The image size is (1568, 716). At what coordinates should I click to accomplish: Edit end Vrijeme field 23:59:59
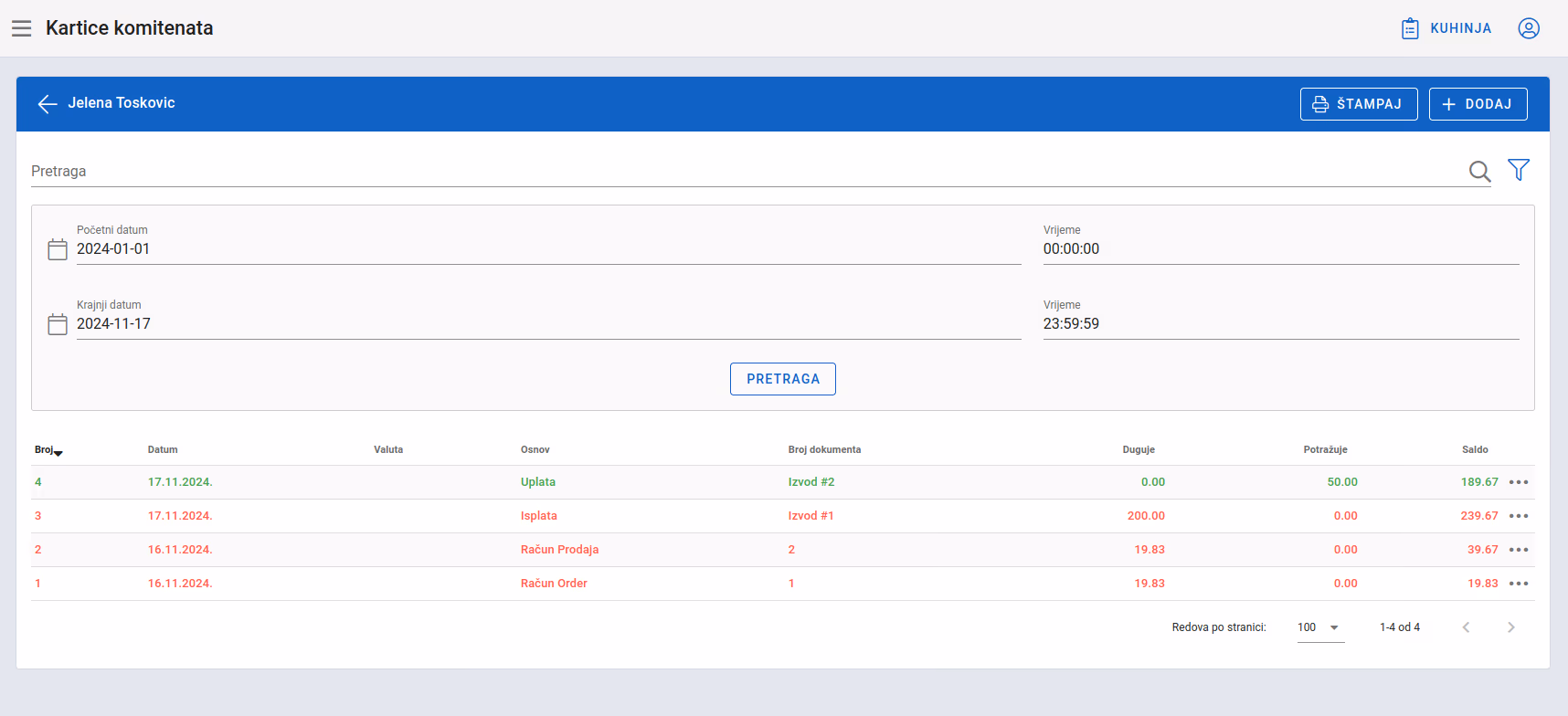tap(1281, 324)
